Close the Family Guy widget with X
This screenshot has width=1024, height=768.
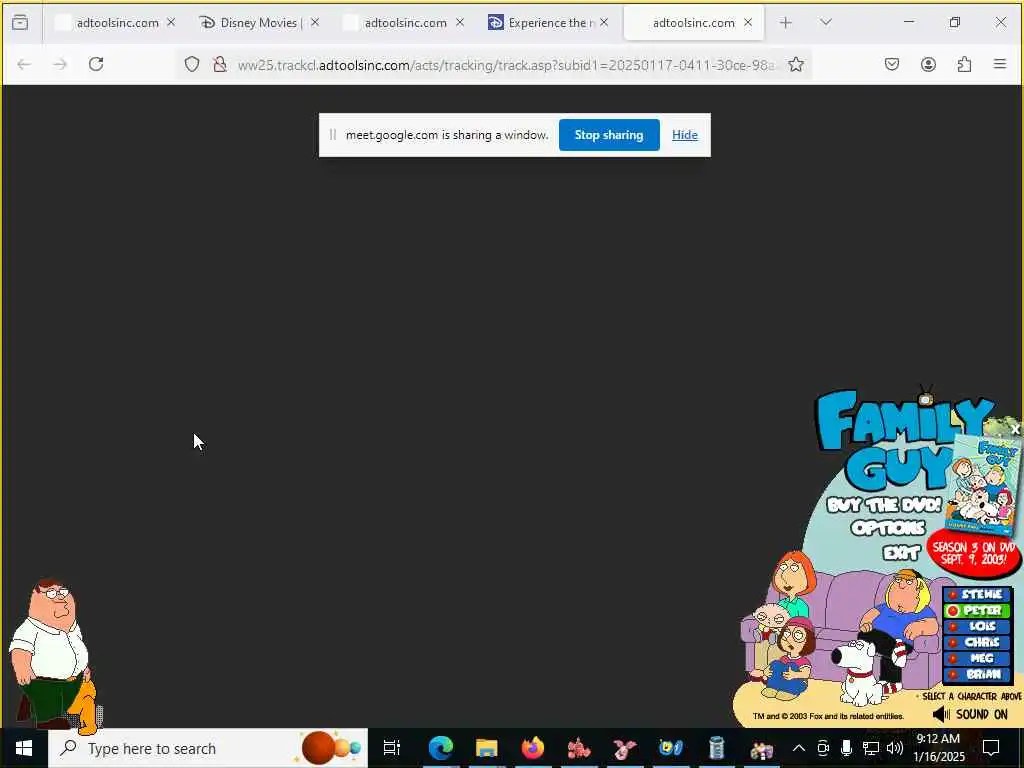(x=1015, y=429)
